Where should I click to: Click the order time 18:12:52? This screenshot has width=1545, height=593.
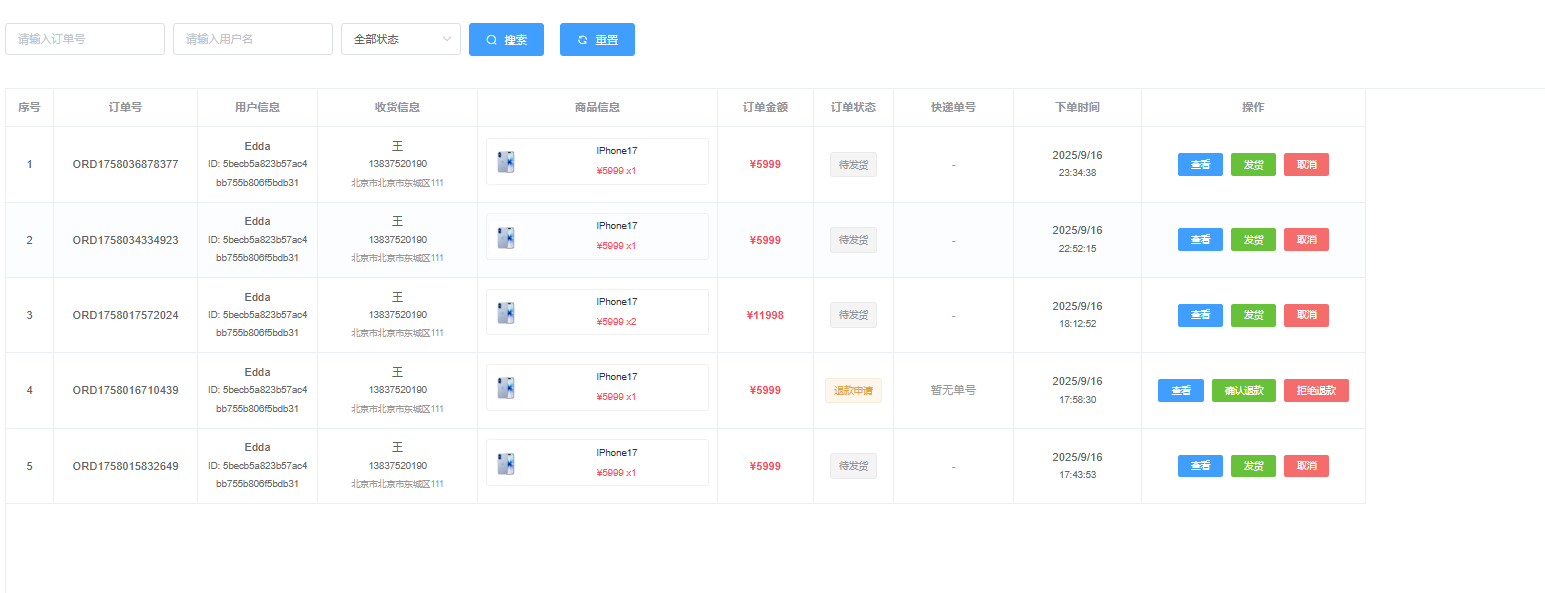1077,324
